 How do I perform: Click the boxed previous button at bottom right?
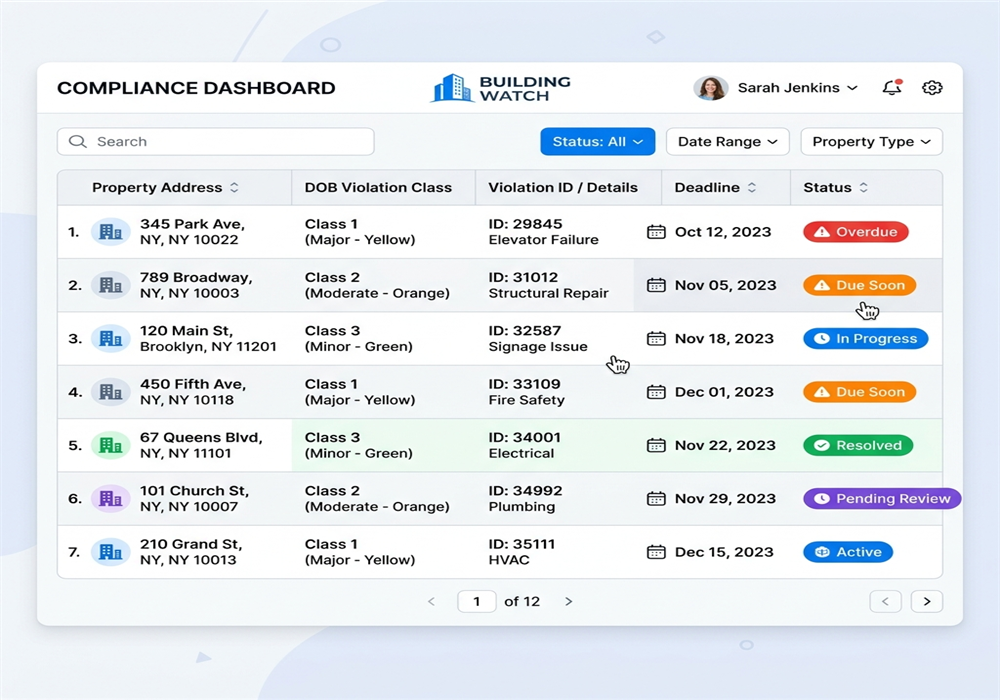coord(885,601)
